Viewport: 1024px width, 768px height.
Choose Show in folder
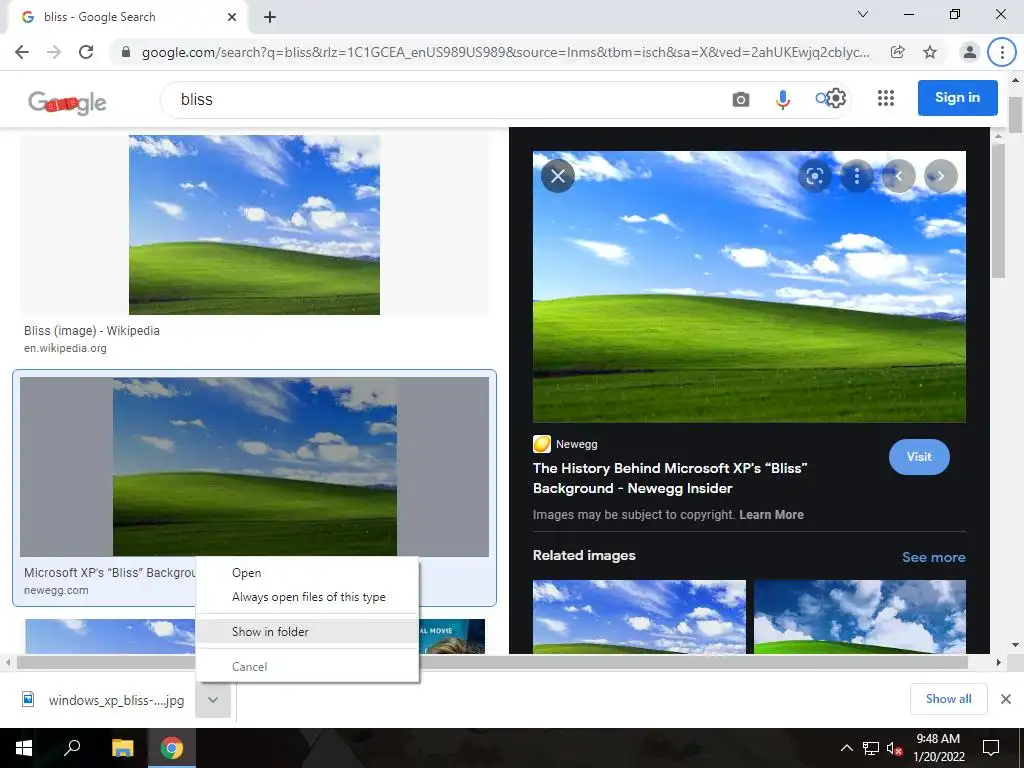pos(307,632)
